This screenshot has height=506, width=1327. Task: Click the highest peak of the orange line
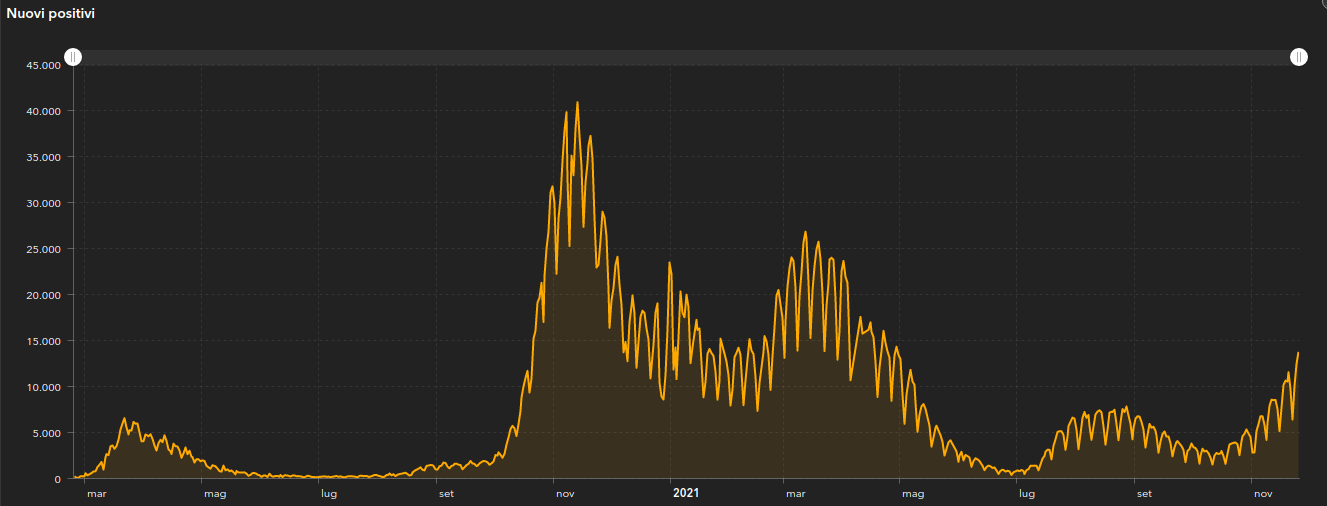tap(577, 102)
